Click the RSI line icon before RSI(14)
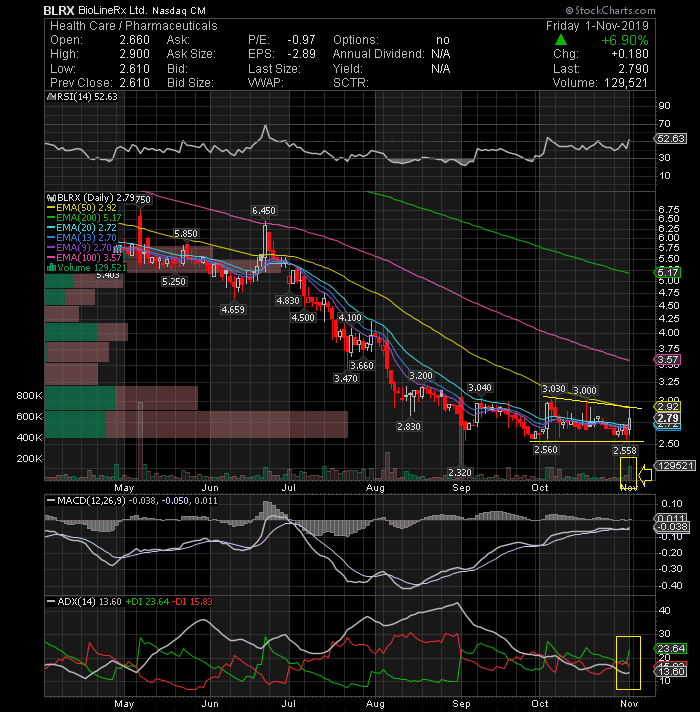This screenshot has height=712, width=700. point(51,97)
